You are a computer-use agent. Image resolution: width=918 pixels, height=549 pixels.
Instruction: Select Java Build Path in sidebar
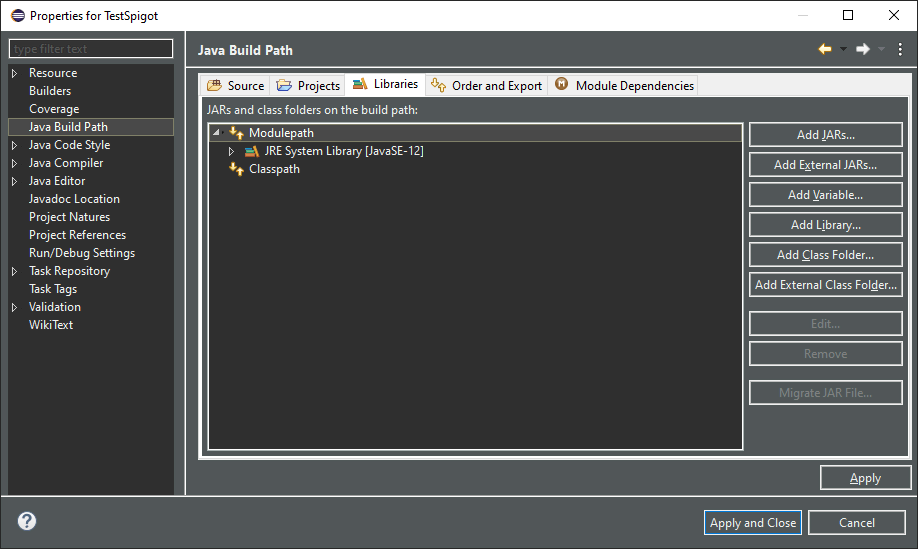[x=91, y=127]
